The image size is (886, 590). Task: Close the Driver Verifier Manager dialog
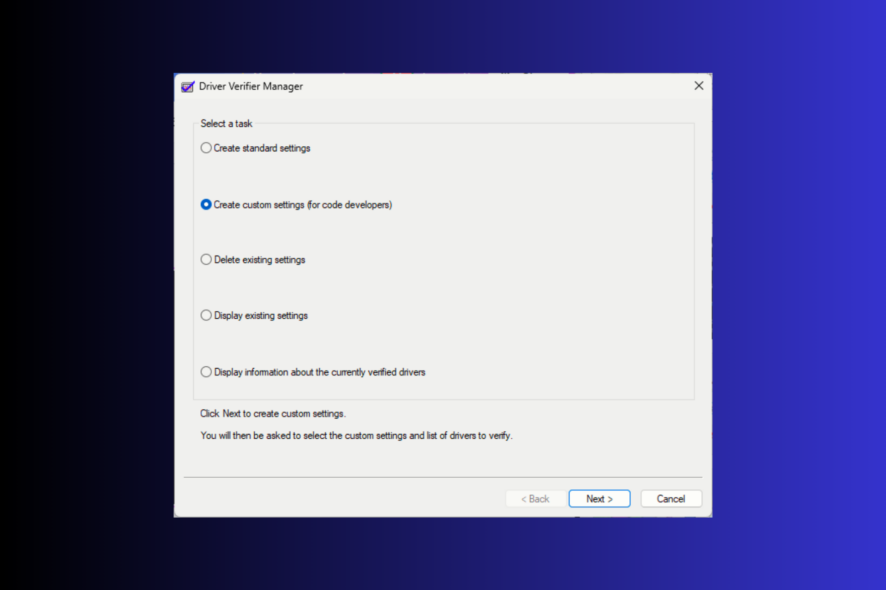pyautogui.click(x=699, y=86)
